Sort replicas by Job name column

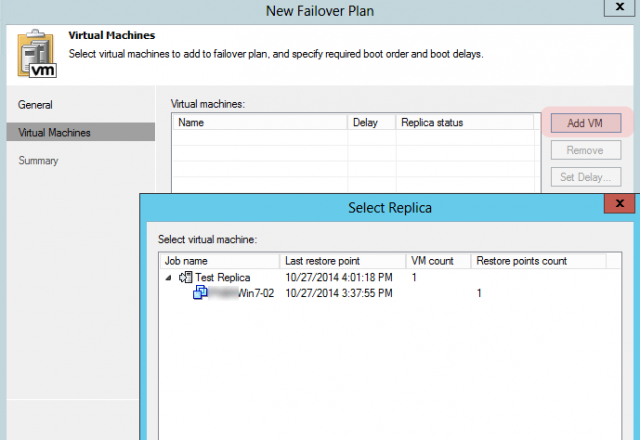(219, 261)
